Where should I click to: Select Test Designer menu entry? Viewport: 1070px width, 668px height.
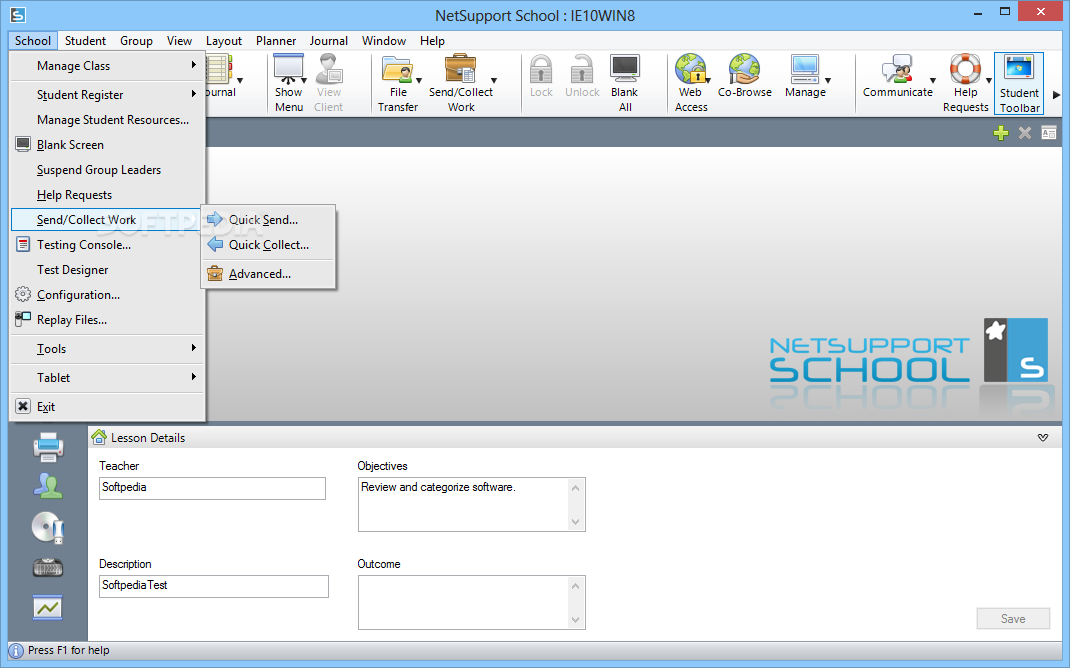tap(108, 270)
